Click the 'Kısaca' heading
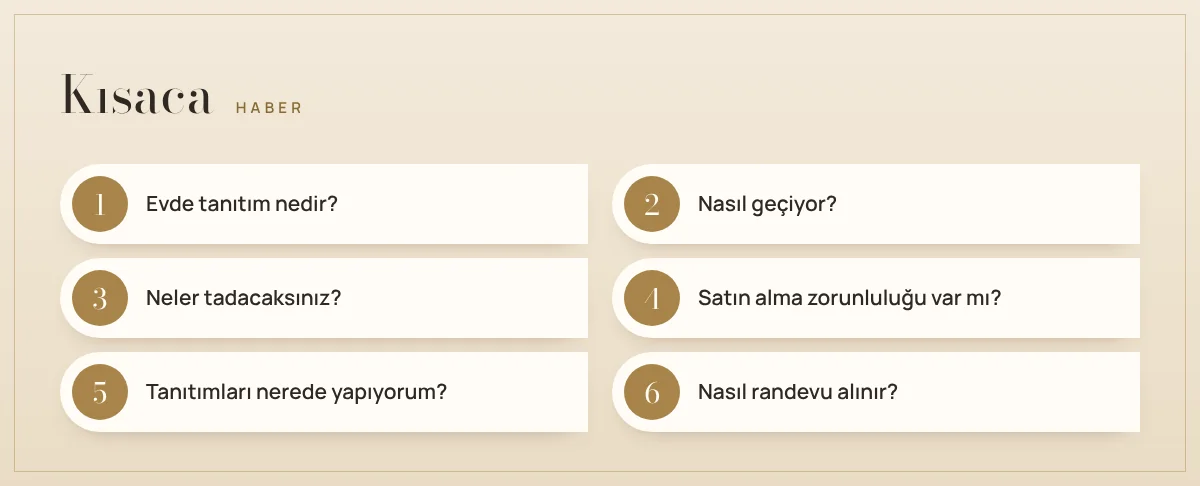Screen dimensions: 1200x486 [x=138, y=95]
